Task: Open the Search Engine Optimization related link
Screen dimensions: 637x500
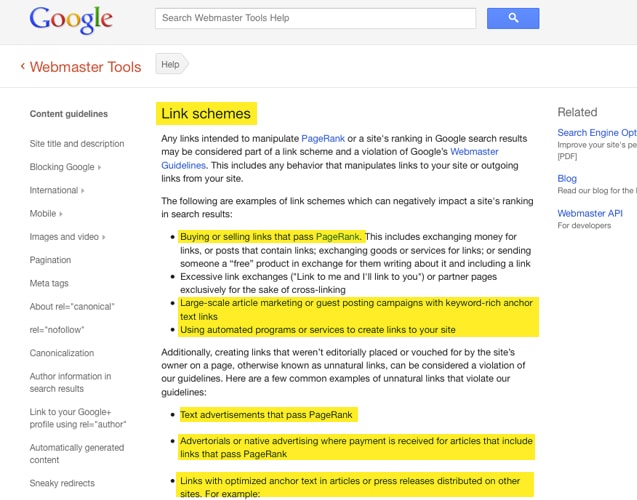Action: pyautogui.click(x=597, y=133)
